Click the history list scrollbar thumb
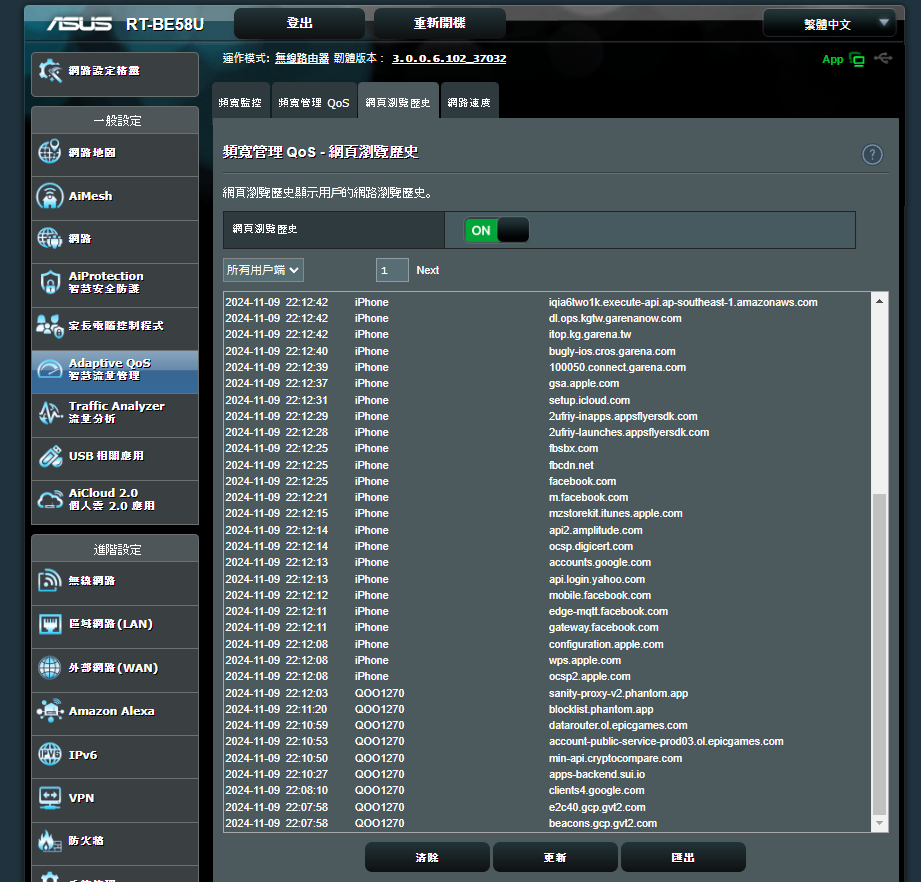Image resolution: width=921 pixels, height=882 pixels. coord(879,652)
